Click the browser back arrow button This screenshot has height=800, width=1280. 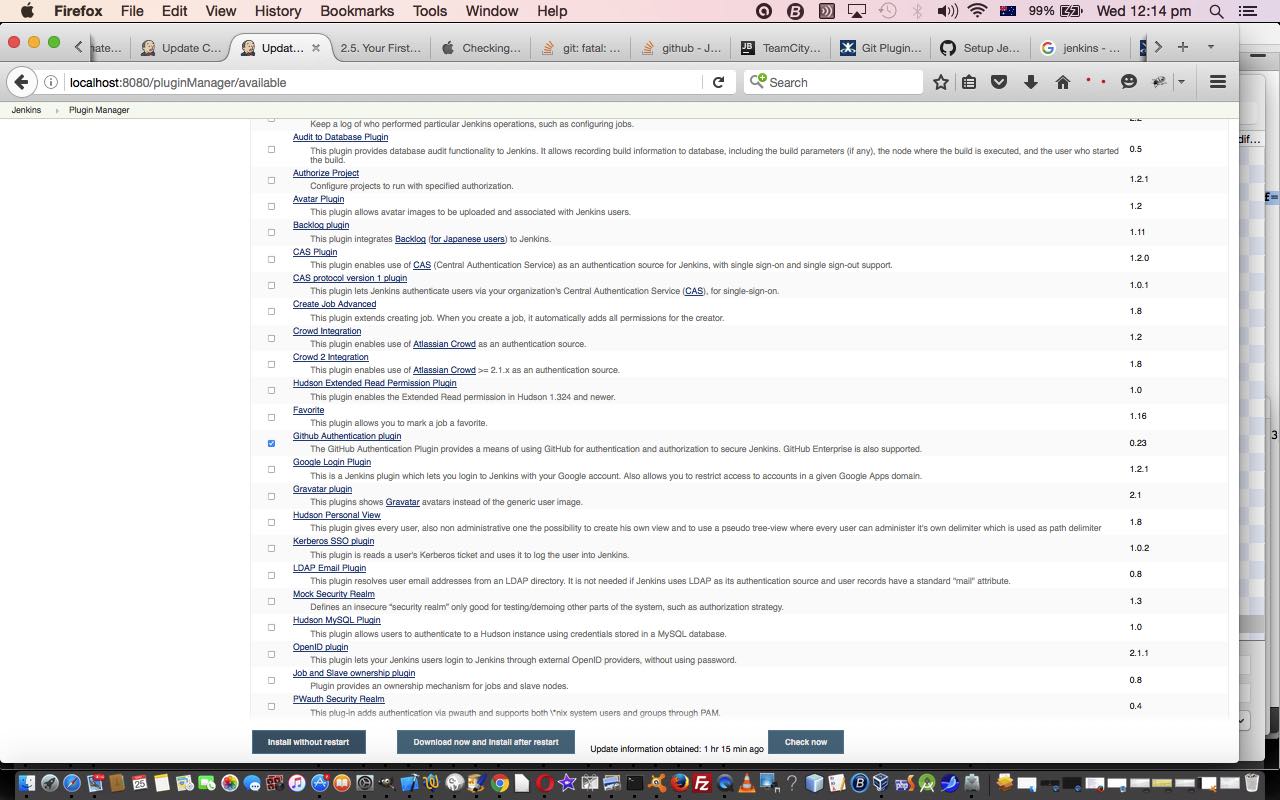[22, 82]
